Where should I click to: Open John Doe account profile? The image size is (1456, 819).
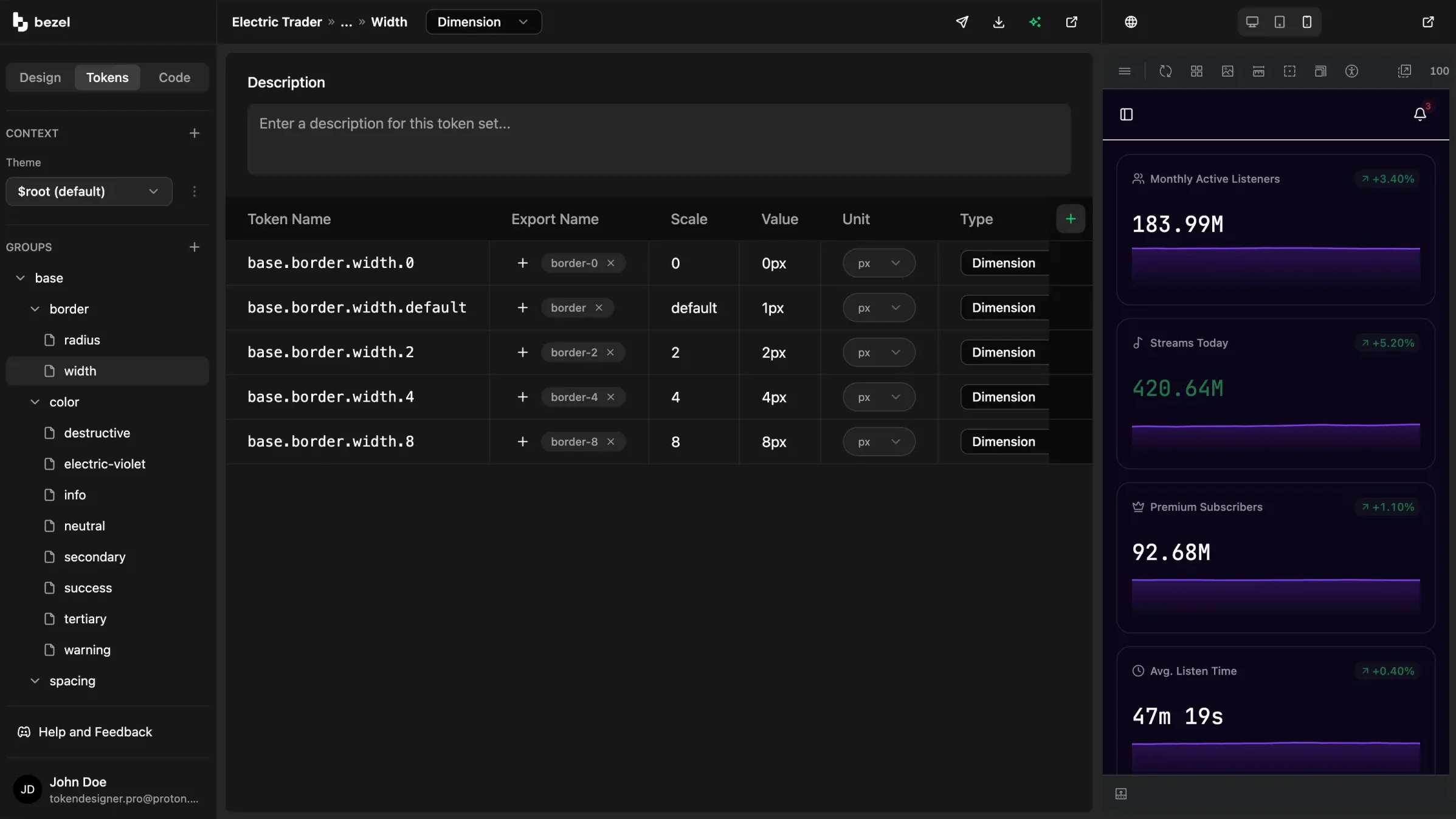coord(107,789)
